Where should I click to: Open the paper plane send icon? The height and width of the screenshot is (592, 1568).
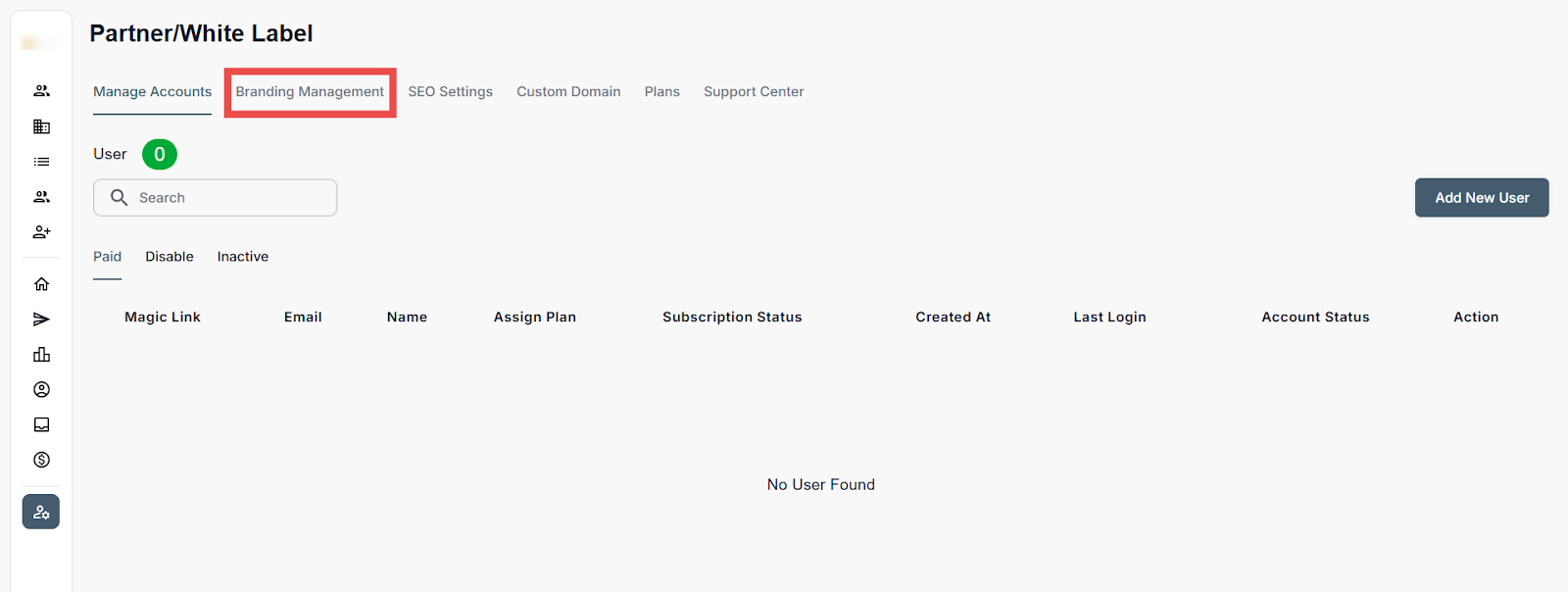point(41,320)
